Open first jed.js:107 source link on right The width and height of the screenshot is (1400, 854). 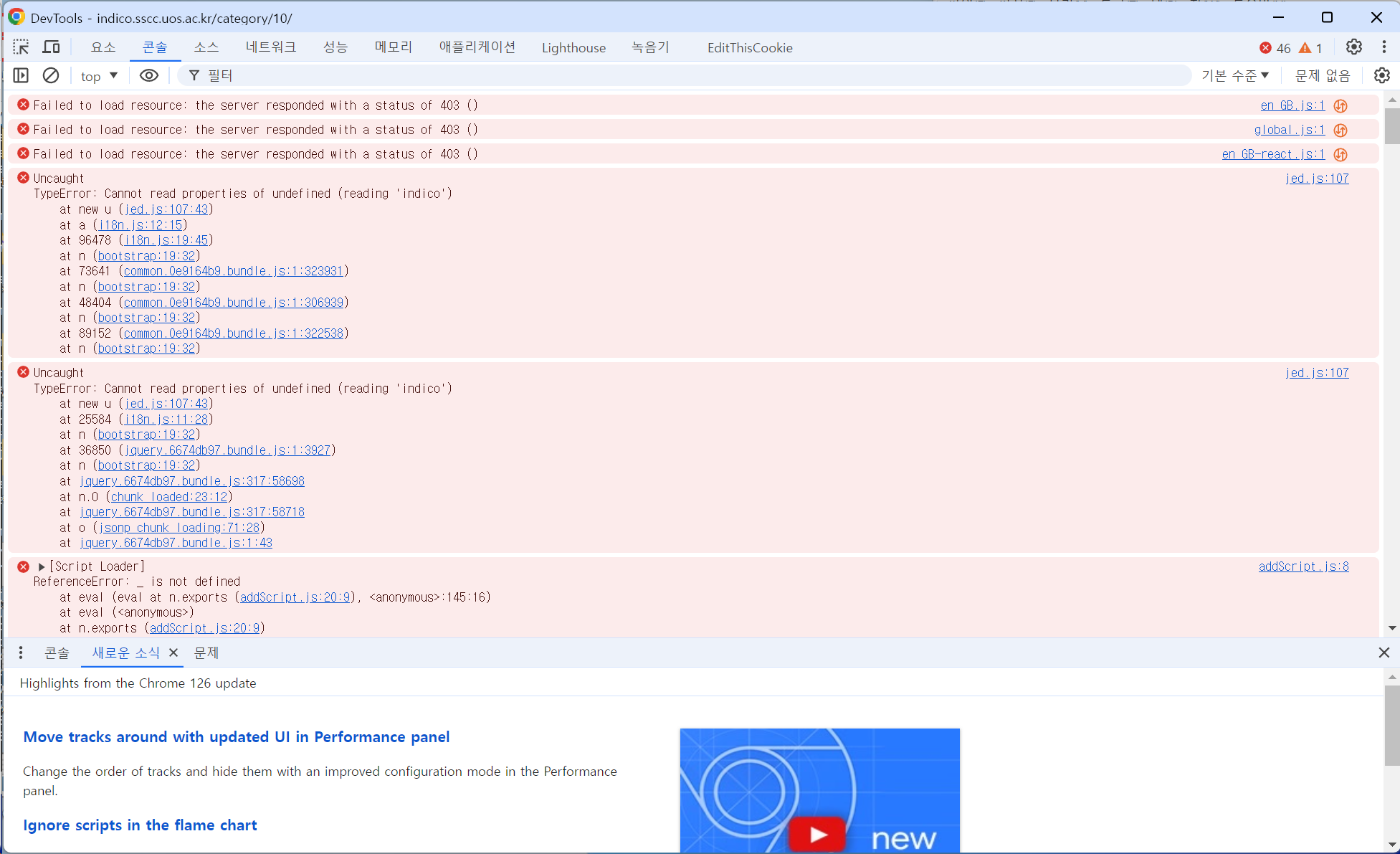(1317, 179)
